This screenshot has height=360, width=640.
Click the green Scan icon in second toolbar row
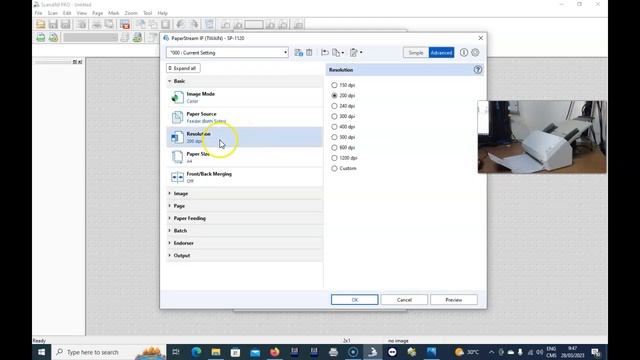click(x=41, y=38)
